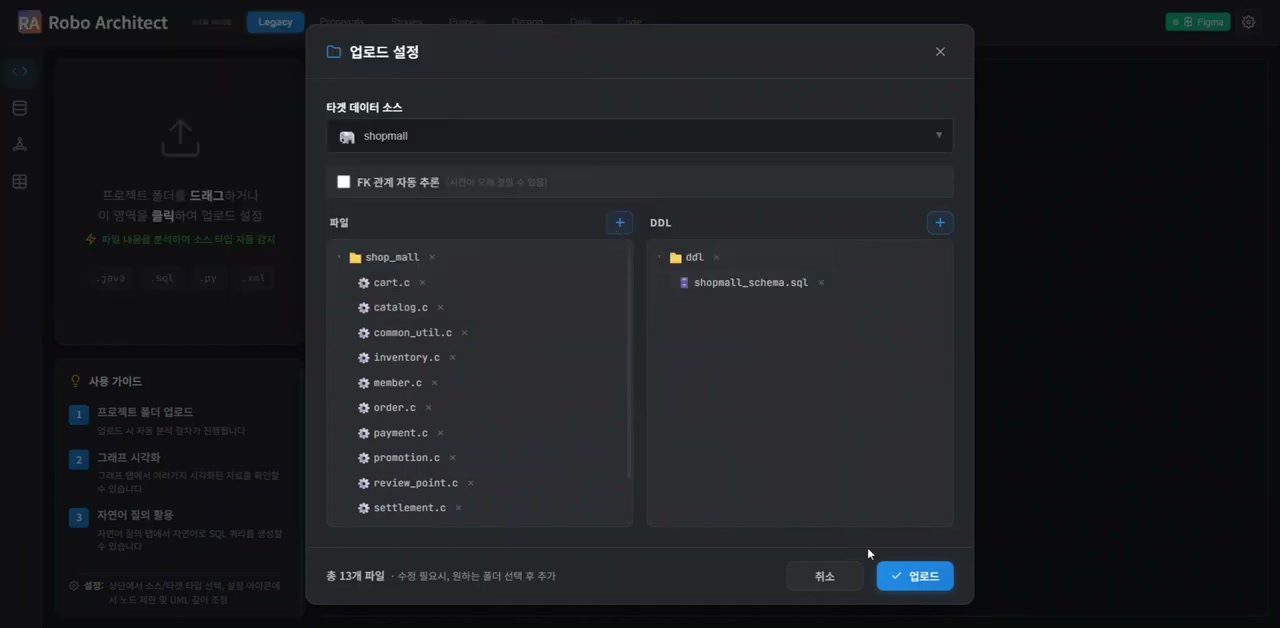Remove catalog.c from the file list
Viewport: 1280px width, 628px height.
pyautogui.click(x=440, y=308)
